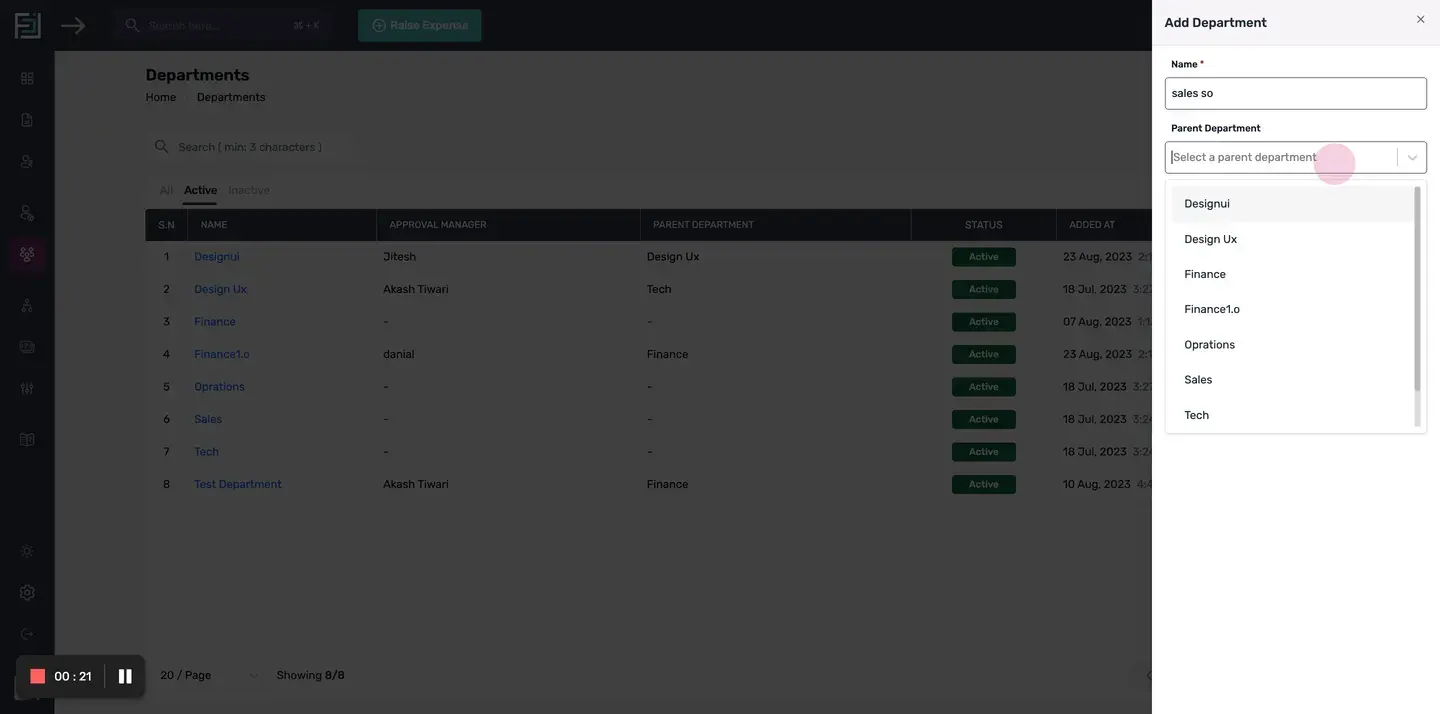Click the dropdown list scrollbar
This screenshot has height=714, width=1440.
pos(1417,290)
